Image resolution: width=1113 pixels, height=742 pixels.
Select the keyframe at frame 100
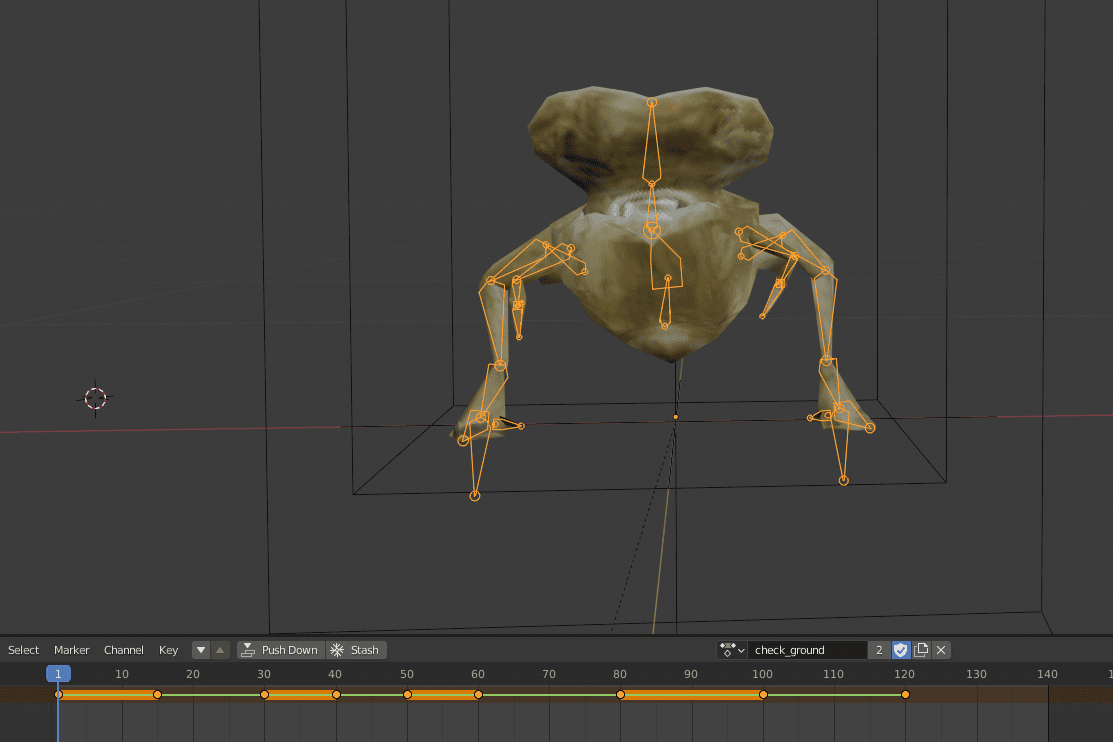point(763,694)
